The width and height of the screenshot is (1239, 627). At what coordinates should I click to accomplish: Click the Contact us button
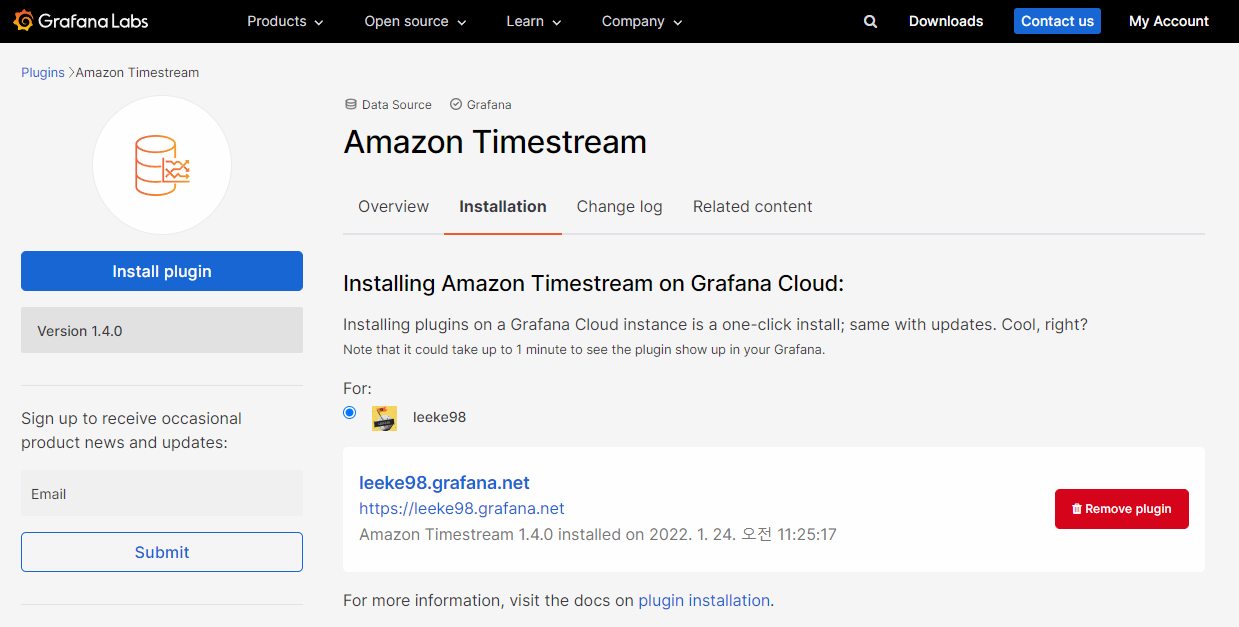coord(1057,20)
